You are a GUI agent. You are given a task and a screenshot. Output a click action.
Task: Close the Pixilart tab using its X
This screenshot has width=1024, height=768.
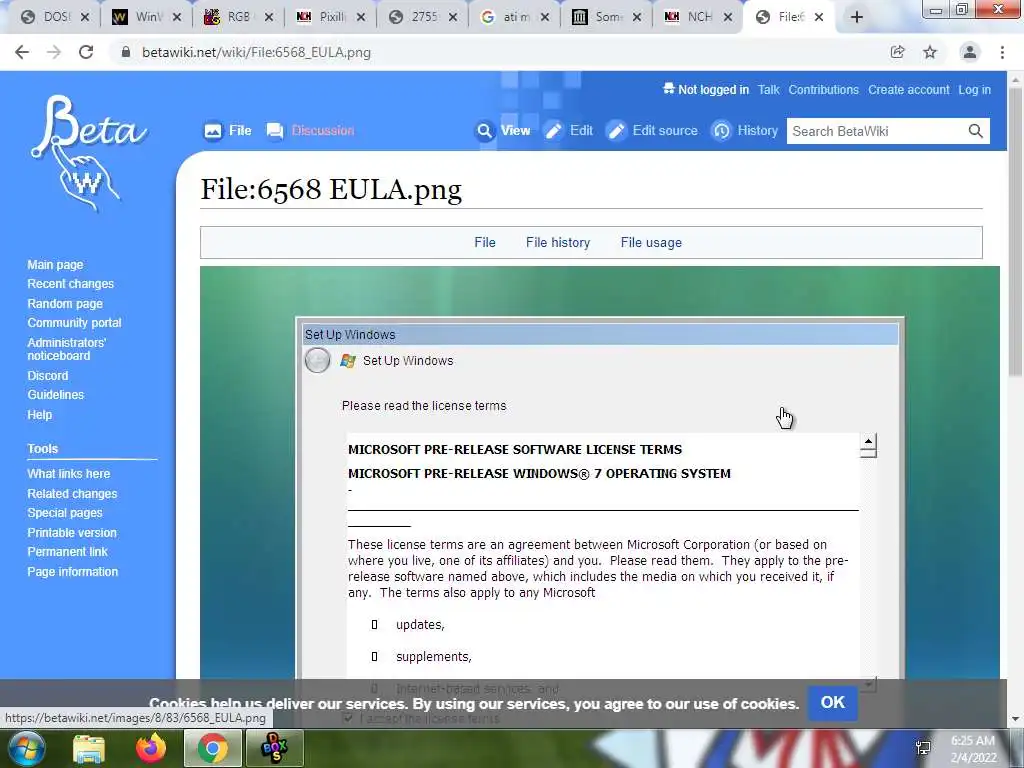[x=360, y=17]
